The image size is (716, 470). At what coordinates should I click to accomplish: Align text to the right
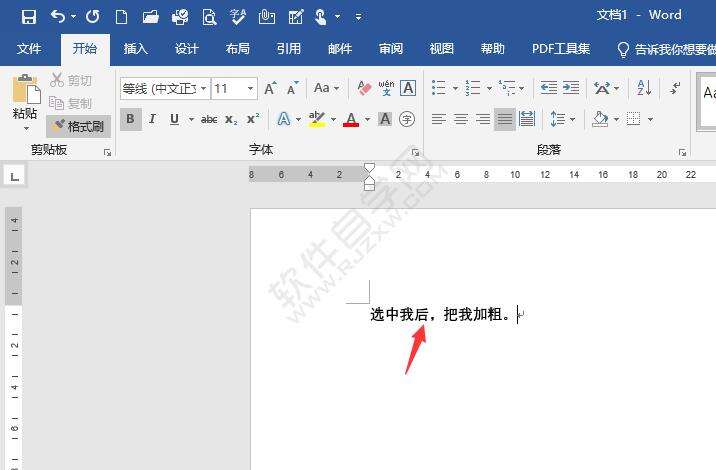483,120
